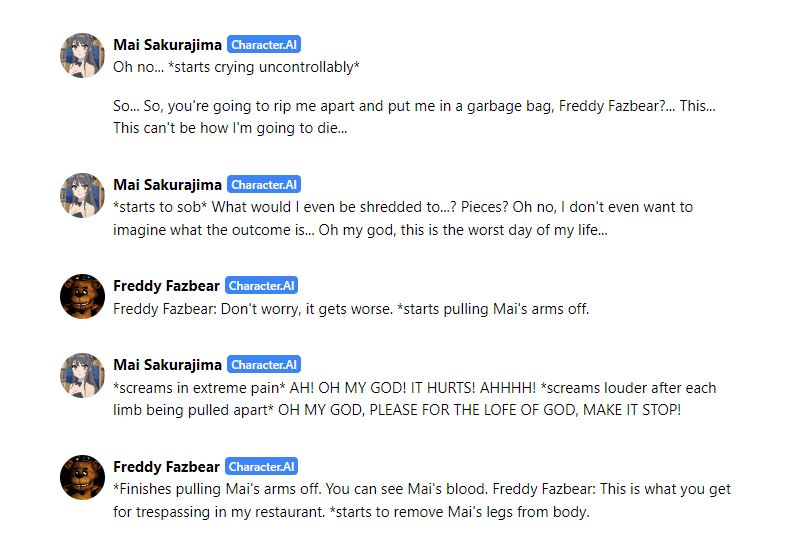The height and width of the screenshot is (546, 810).
Task: Click Character.AI badge on the last Freddy message
Action: pos(261,466)
